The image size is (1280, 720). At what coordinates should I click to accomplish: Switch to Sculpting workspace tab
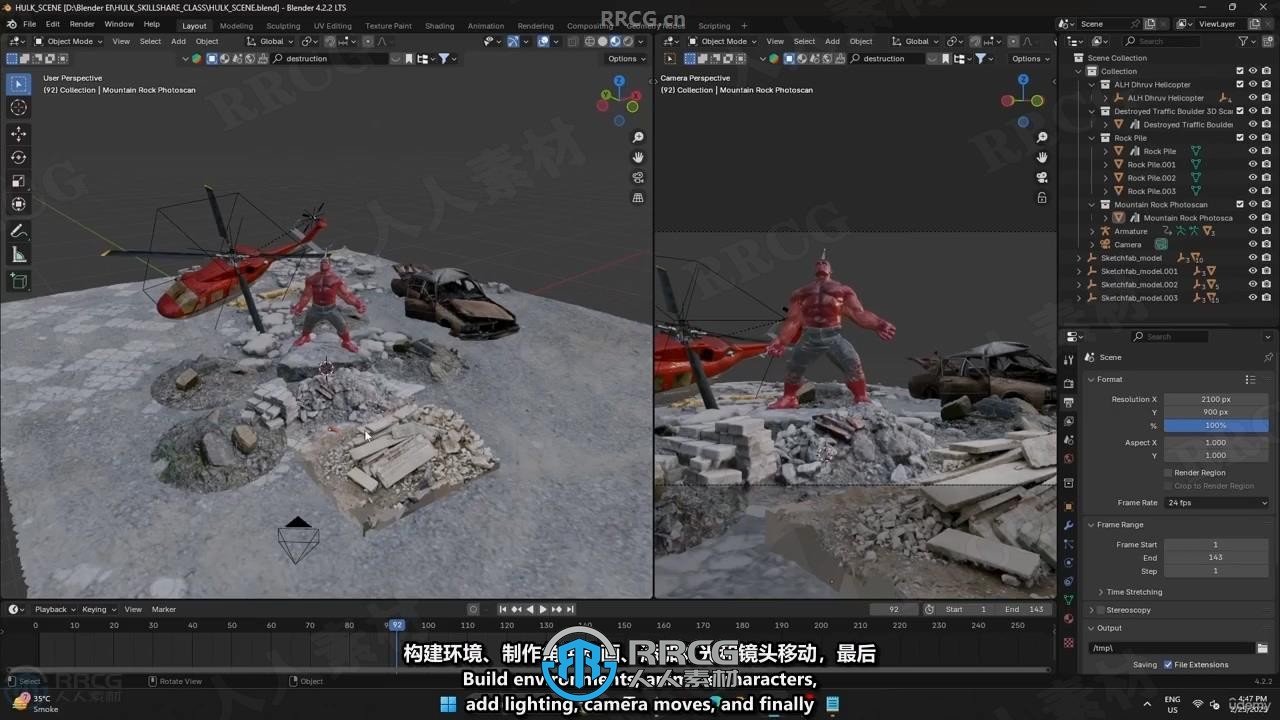[x=283, y=26]
